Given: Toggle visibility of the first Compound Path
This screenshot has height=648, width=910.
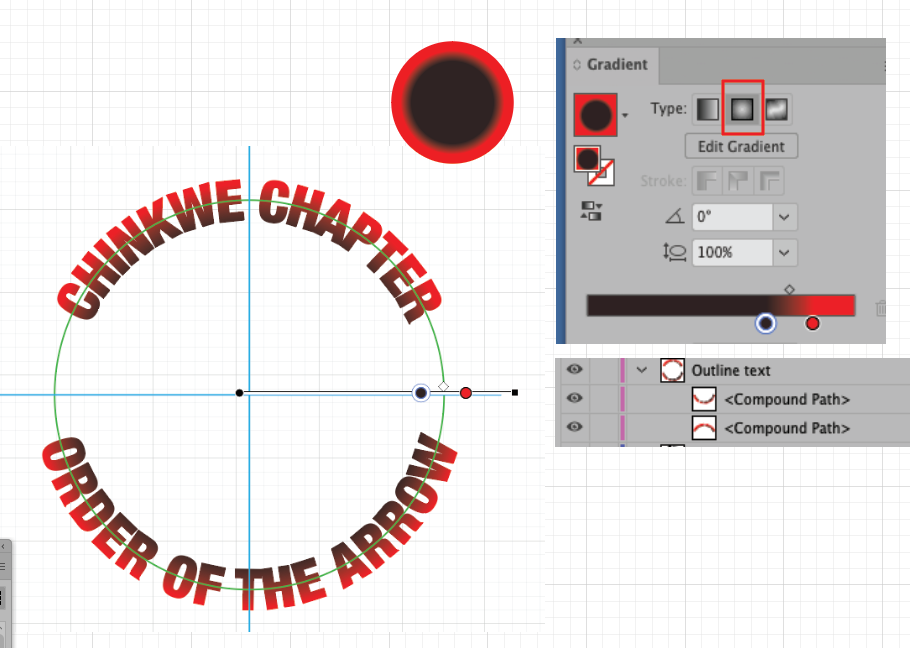Looking at the screenshot, I should [574, 399].
